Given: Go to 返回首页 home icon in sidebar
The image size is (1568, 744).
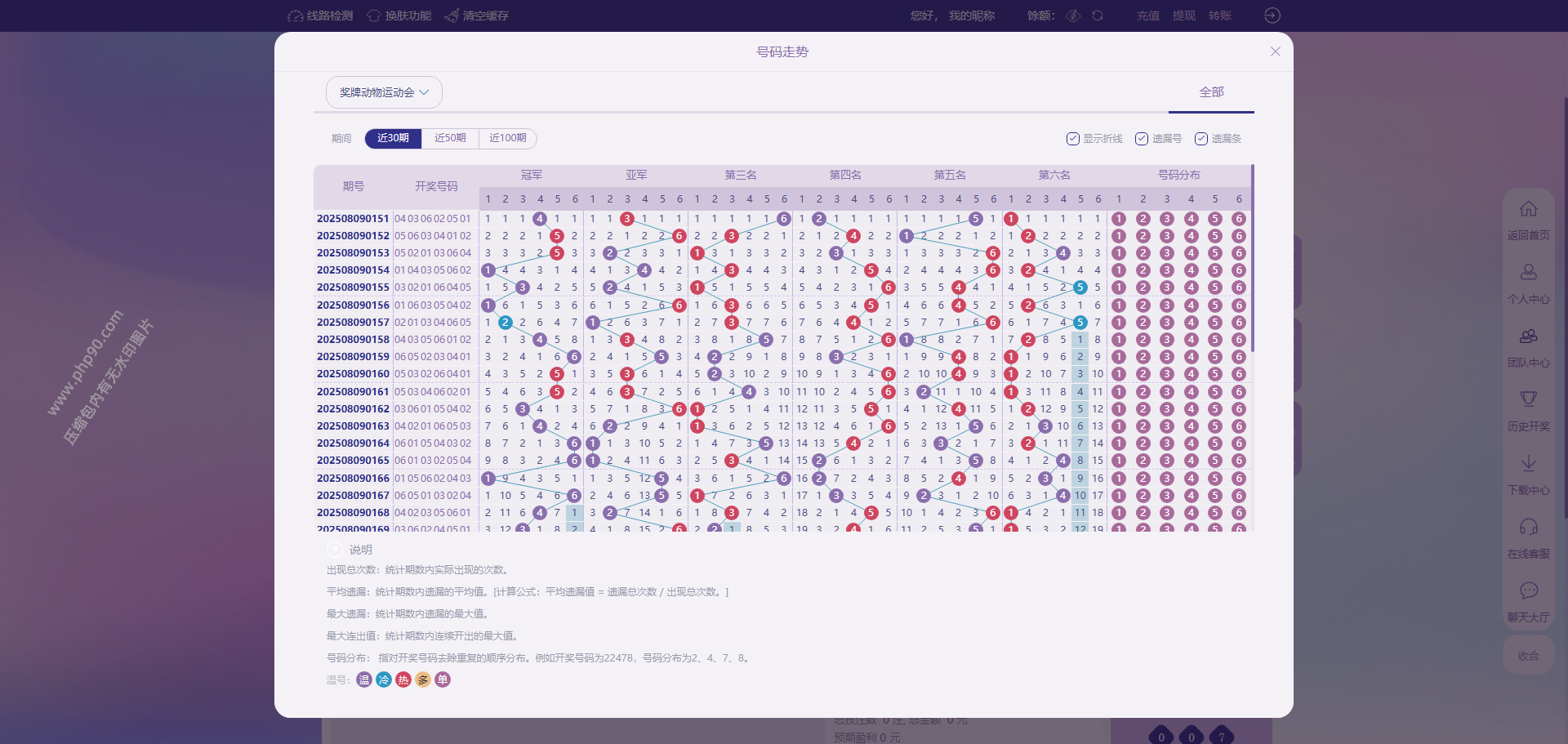Looking at the screenshot, I should (x=1528, y=209).
